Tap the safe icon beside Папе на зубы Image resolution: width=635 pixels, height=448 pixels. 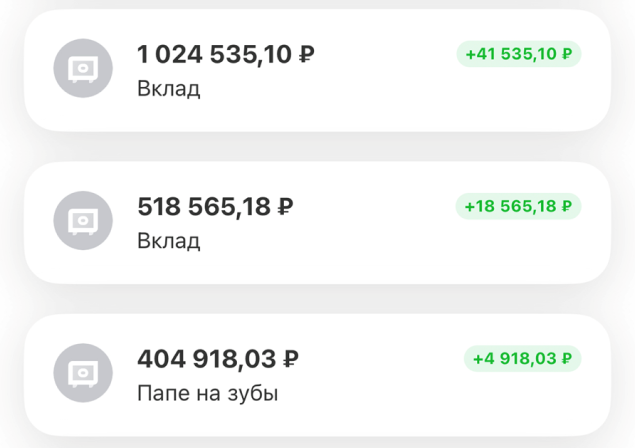coord(82,372)
